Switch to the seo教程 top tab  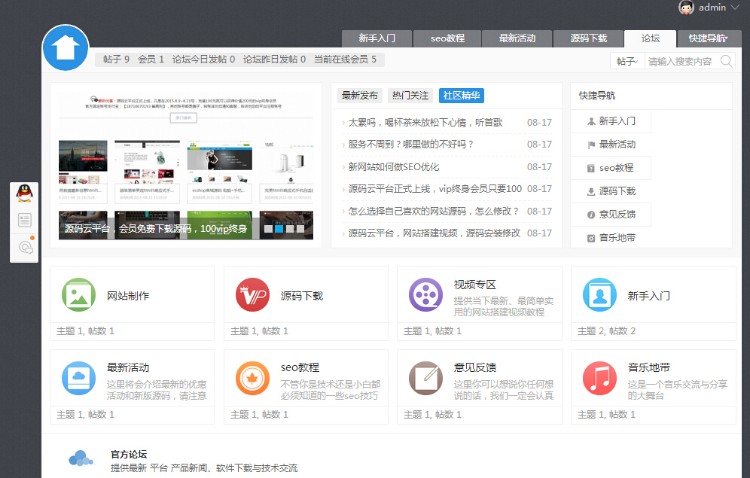click(x=447, y=38)
